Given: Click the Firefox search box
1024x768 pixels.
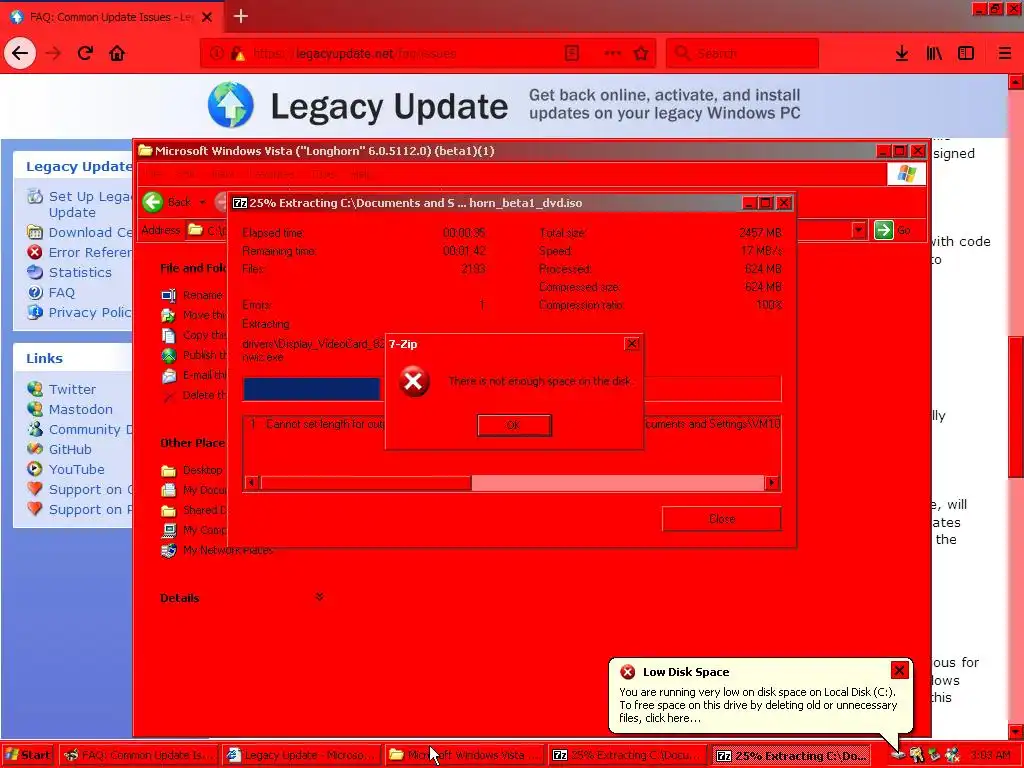Looking at the screenshot, I should coord(743,54).
